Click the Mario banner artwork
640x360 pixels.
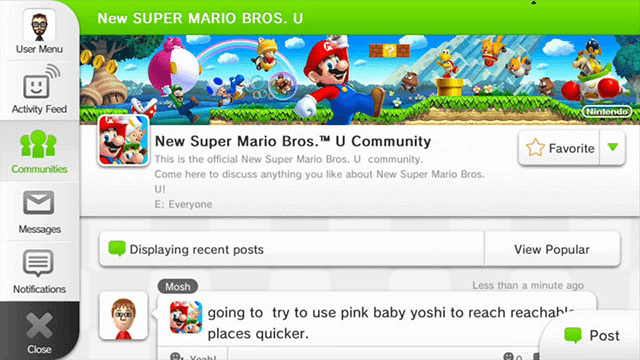coord(360,80)
